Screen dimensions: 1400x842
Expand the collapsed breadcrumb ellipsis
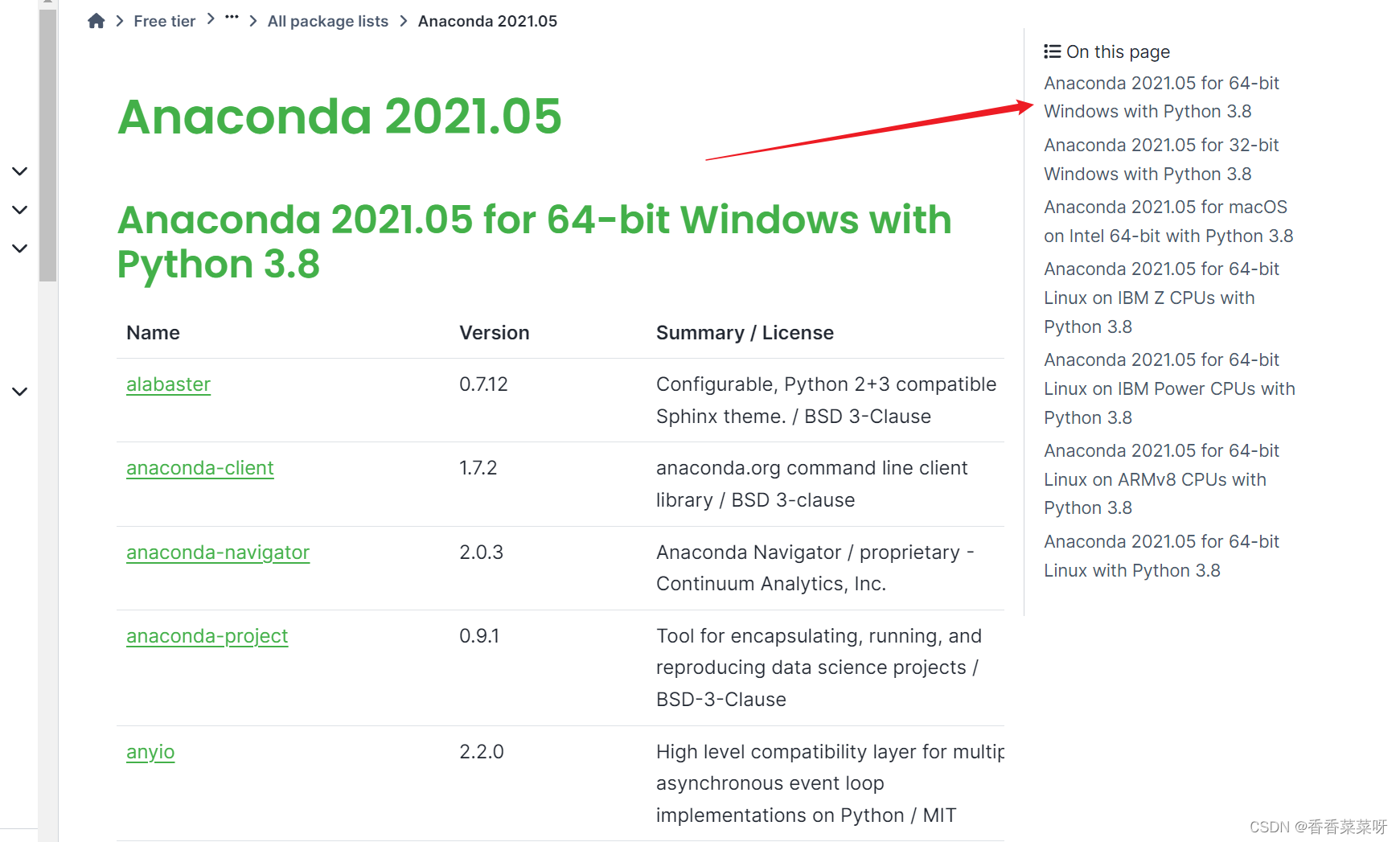coord(232,17)
